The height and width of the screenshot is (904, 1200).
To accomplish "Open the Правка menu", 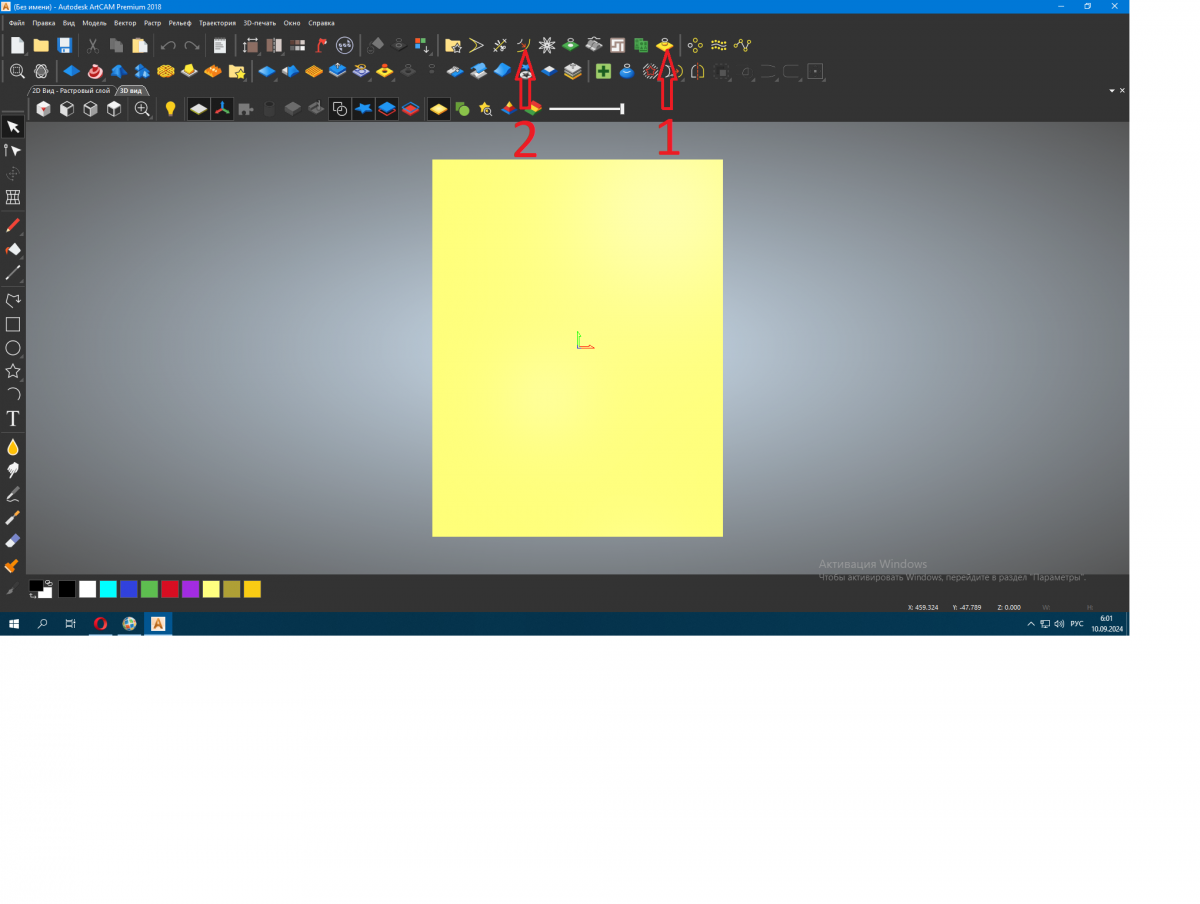I will click(x=44, y=22).
